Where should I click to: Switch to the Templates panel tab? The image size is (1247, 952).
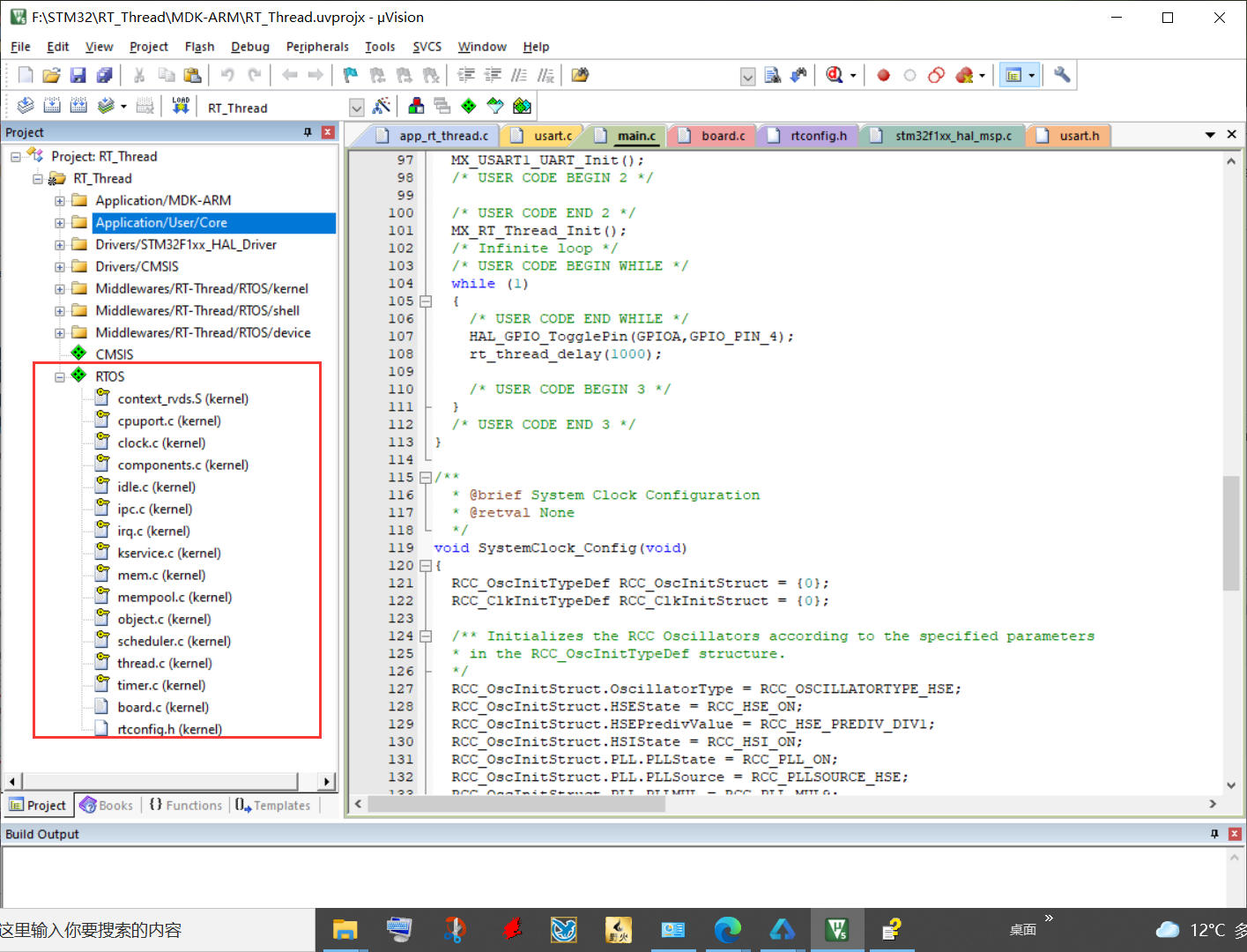tap(273, 805)
